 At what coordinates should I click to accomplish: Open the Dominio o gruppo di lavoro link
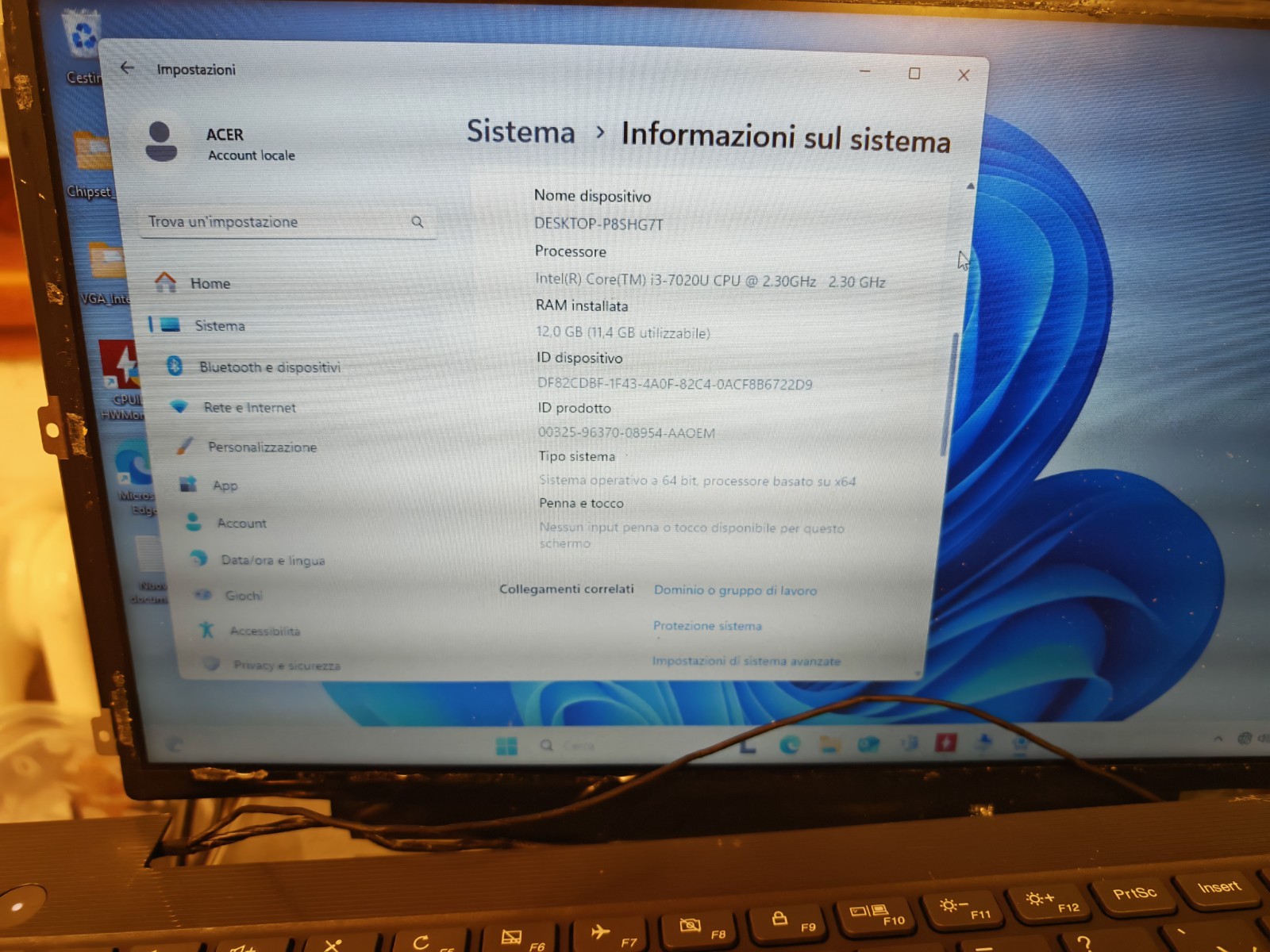coord(735,590)
